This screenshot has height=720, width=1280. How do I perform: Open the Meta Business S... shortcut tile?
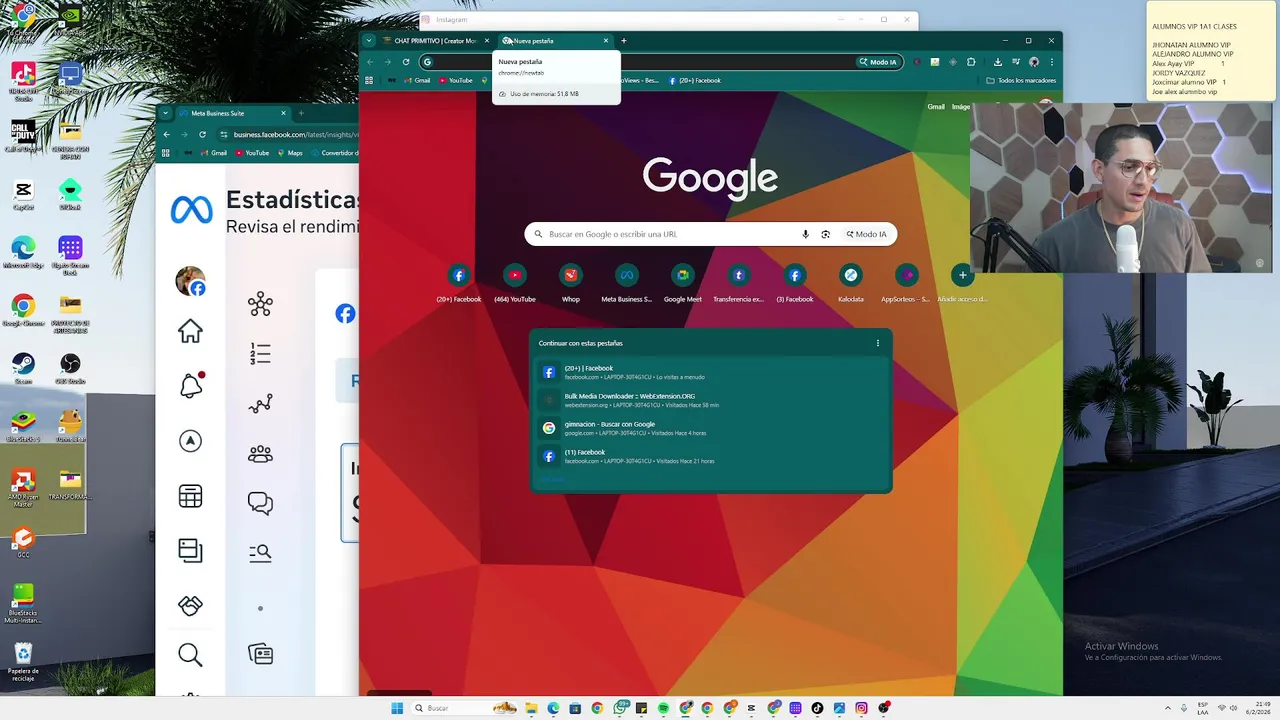(626, 282)
